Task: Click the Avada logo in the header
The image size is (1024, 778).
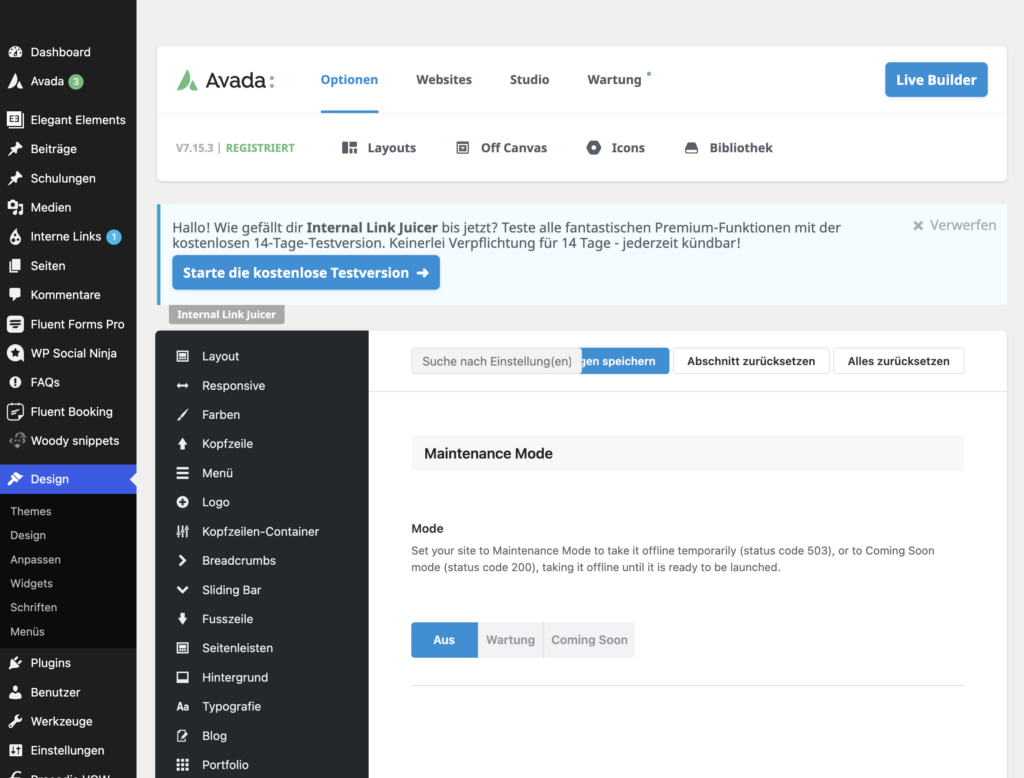Action: 226,80
